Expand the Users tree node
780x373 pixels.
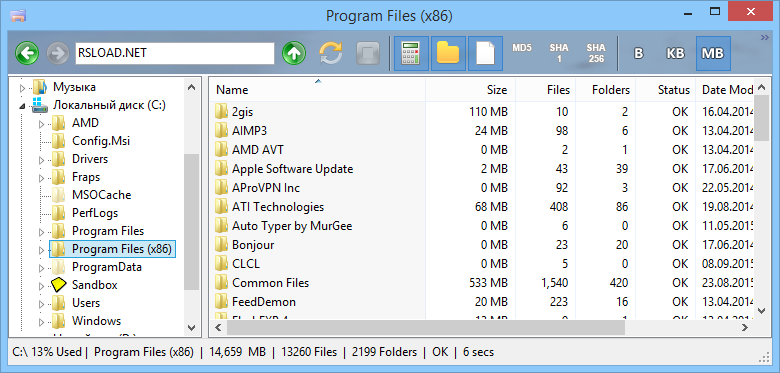(x=42, y=303)
